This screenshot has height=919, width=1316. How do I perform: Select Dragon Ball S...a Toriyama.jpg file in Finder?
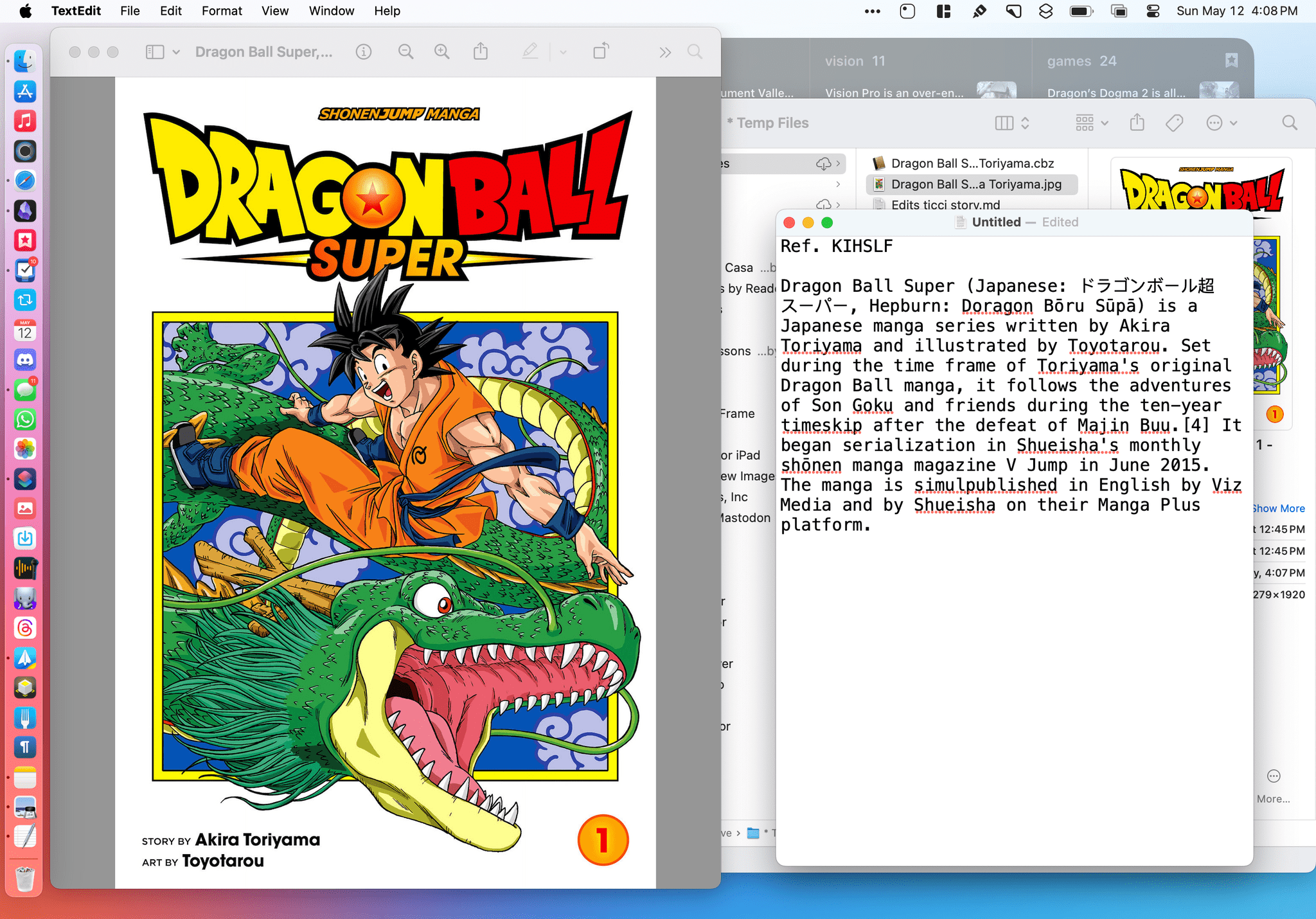coord(972,184)
